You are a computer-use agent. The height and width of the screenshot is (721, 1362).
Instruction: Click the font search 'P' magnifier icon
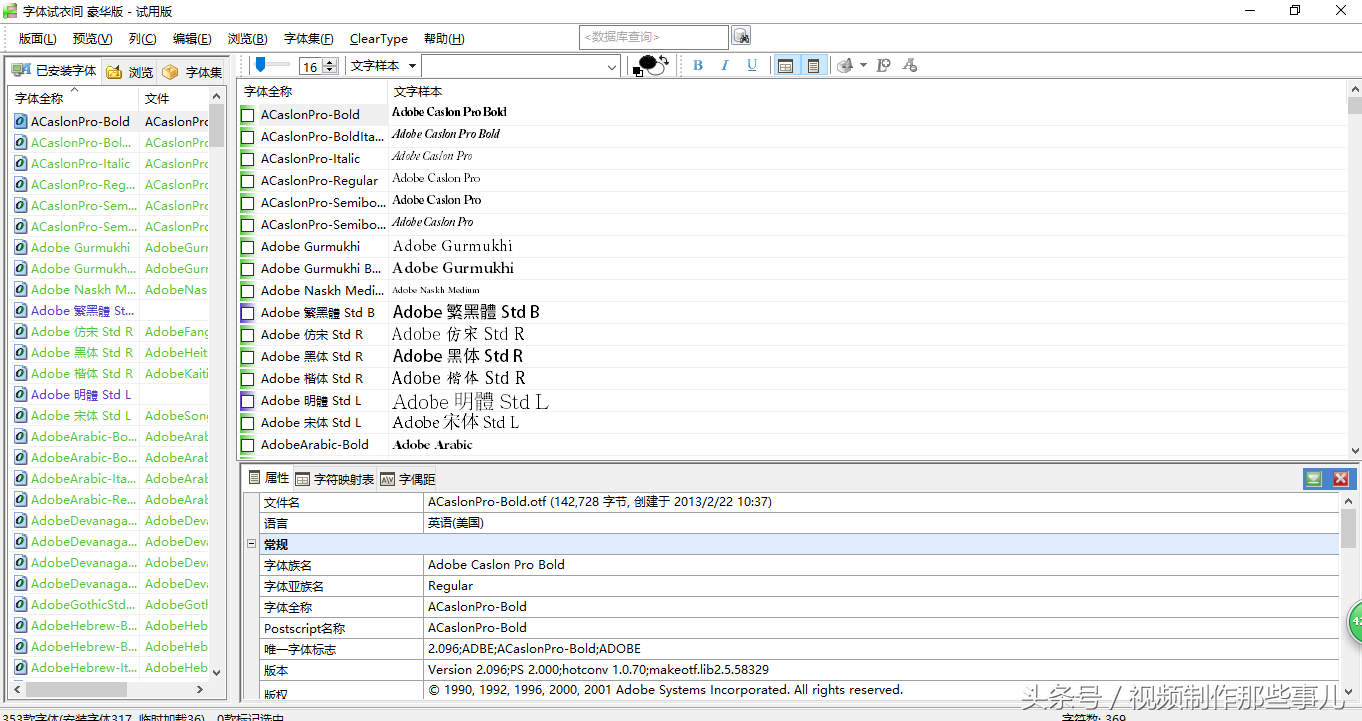(883, 65)
